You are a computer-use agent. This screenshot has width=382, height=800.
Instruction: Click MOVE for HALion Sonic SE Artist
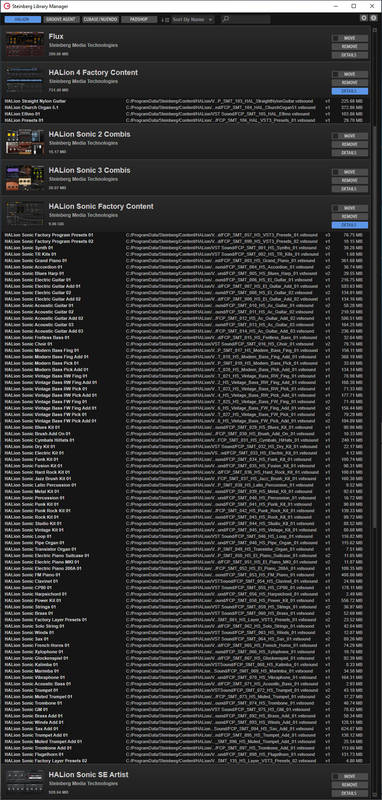(350, 777)
